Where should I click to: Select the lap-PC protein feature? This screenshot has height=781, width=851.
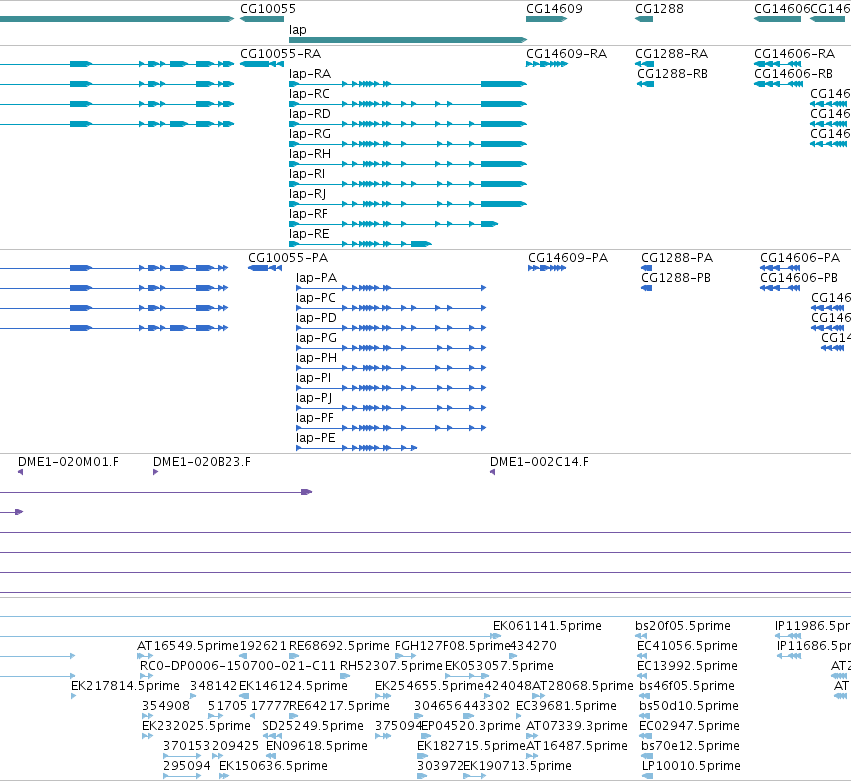pyautogui.click(x=391, y=308)
